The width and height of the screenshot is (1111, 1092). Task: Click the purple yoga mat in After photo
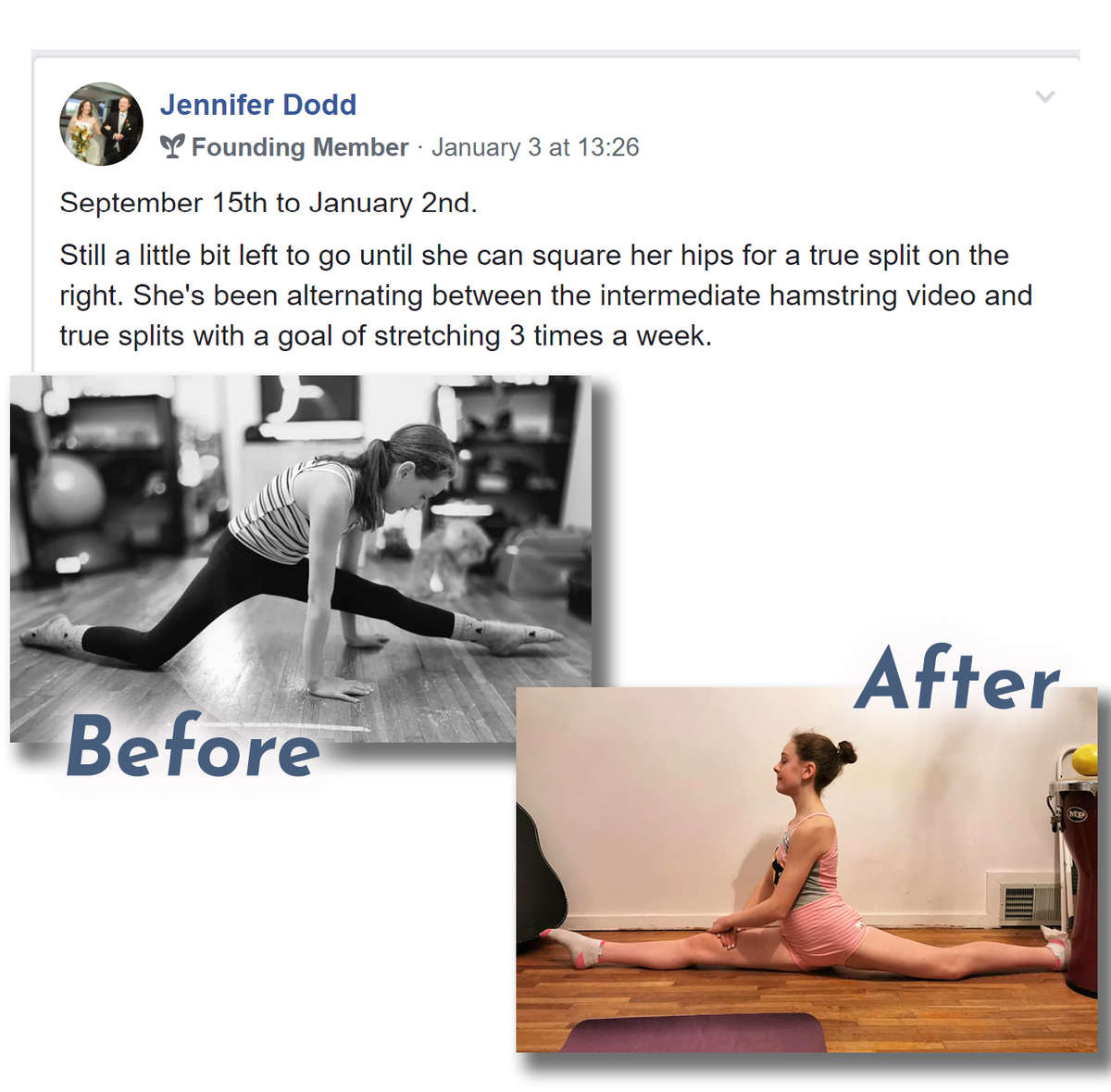[692, 1033]
